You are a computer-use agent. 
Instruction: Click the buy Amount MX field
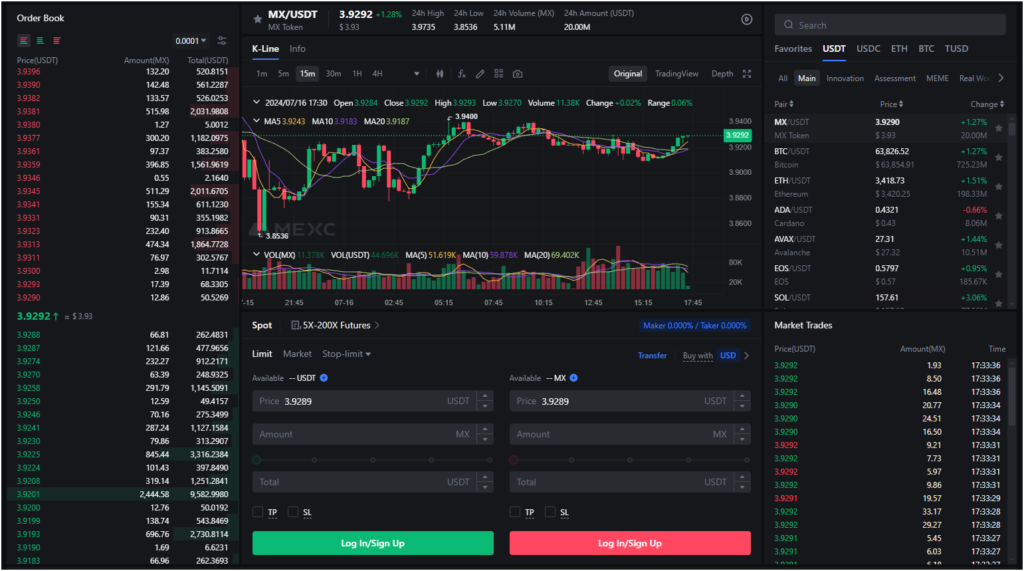point(373,434)
